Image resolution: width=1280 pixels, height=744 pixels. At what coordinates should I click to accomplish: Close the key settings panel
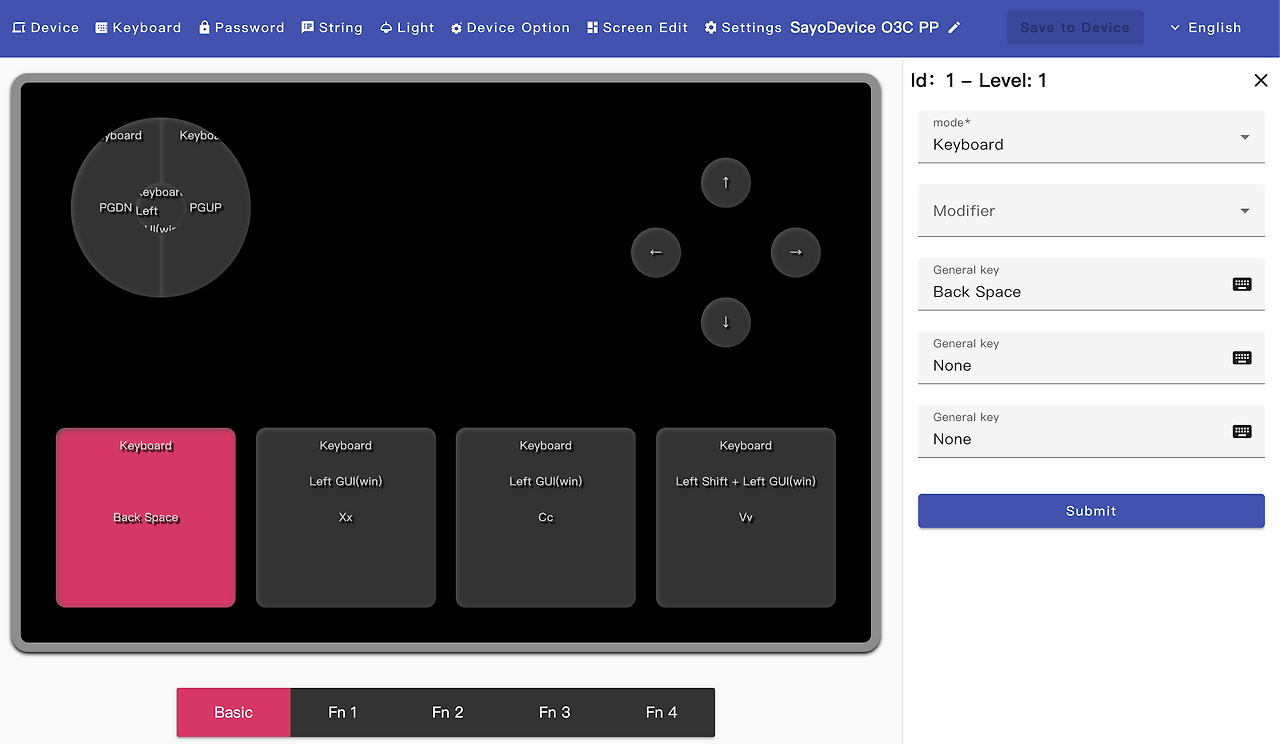pos(1261,81)
